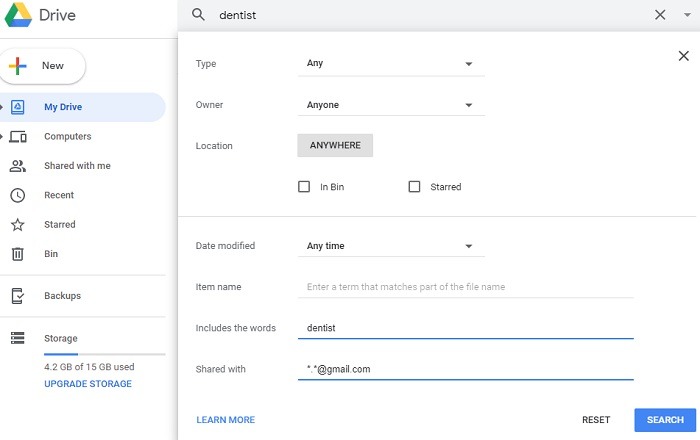Open the Date modified dropdown
Image resolution: width=700 pixels, height=440 pixels.
tap(391, 246)
